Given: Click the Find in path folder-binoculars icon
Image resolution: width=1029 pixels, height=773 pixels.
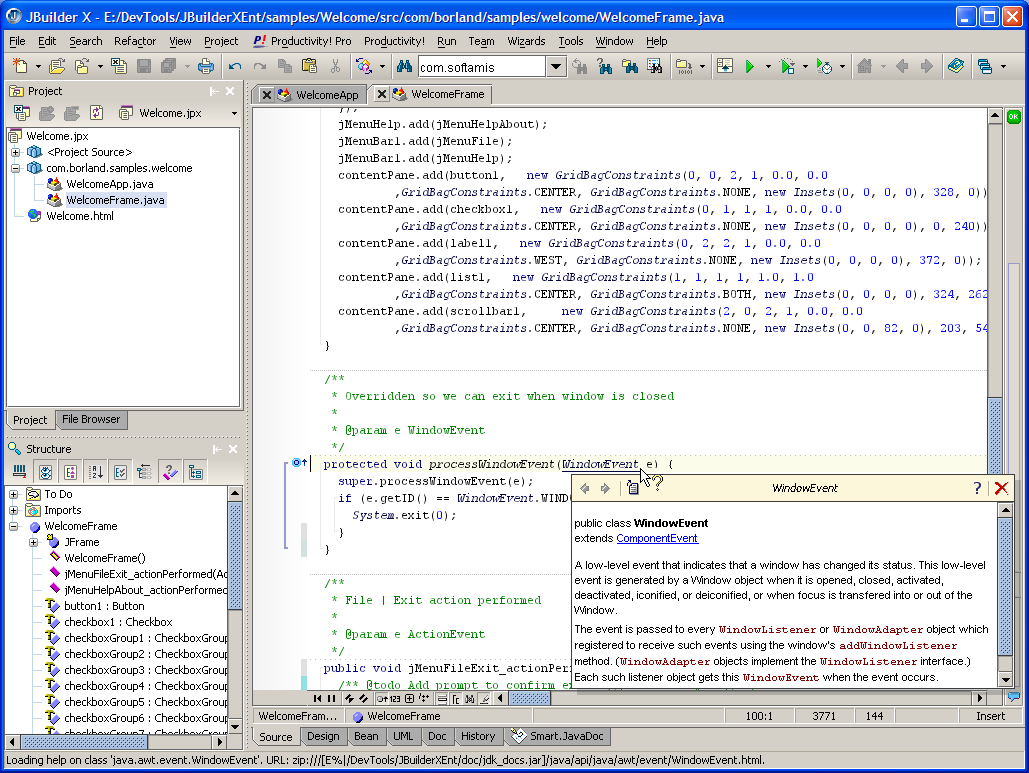Looking at the screenshot, I should [x=630, y=66].
